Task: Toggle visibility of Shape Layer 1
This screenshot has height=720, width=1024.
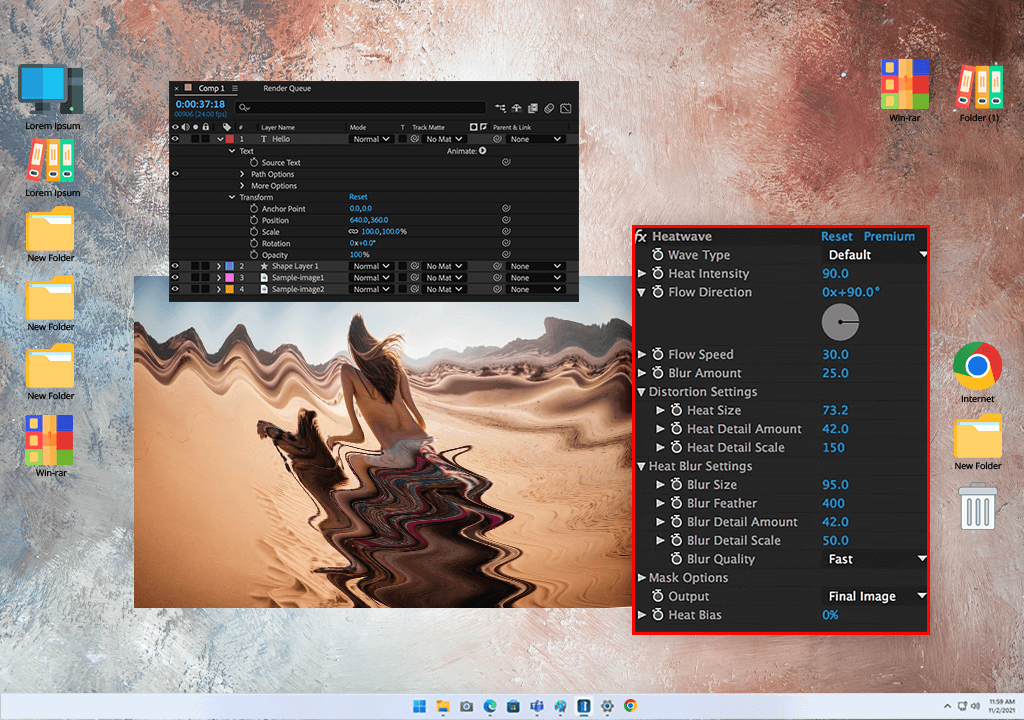Action: pyautogui.click(x=176, y=266)
